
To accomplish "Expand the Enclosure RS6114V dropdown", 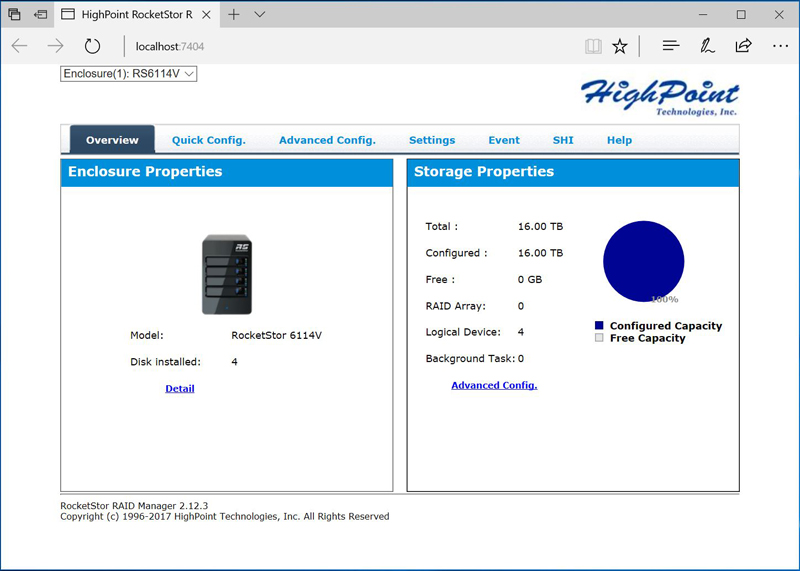I will [x=129, y=73].
